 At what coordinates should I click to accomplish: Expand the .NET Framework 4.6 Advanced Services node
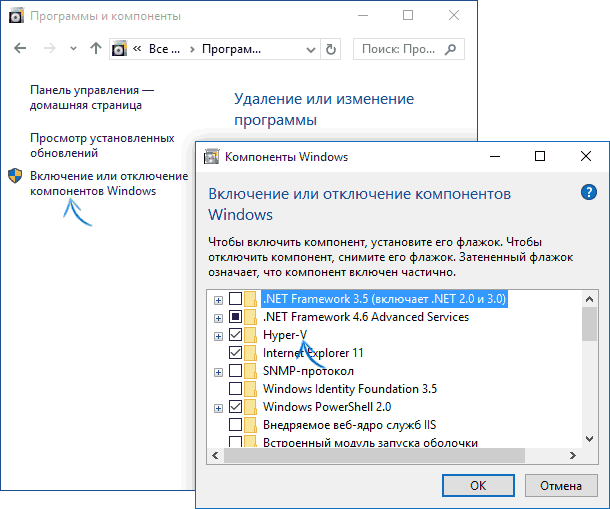point(218,318)
